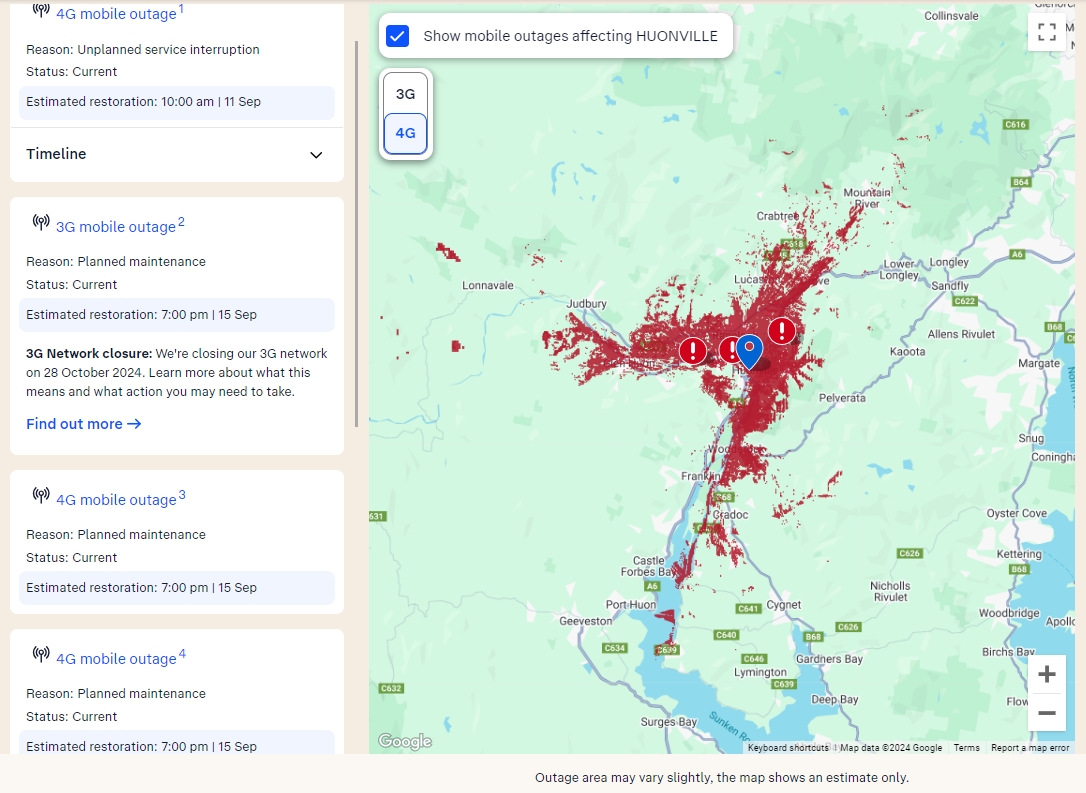
Task: Expand the Timeline section
Action: pos(316,156)
